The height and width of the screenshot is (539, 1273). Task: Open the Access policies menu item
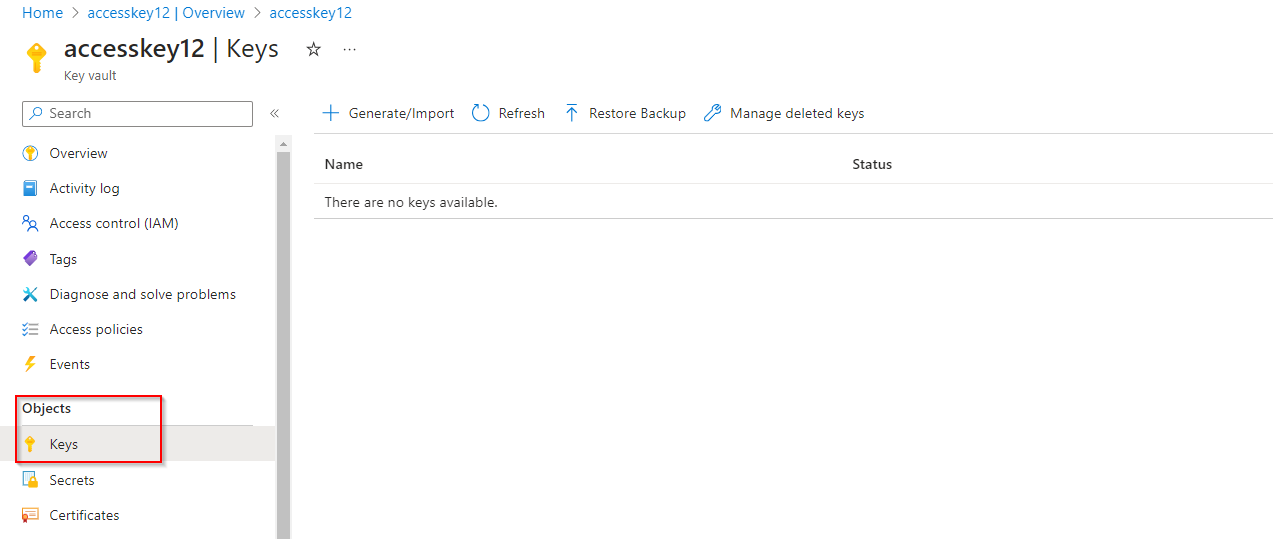point(96,329)
